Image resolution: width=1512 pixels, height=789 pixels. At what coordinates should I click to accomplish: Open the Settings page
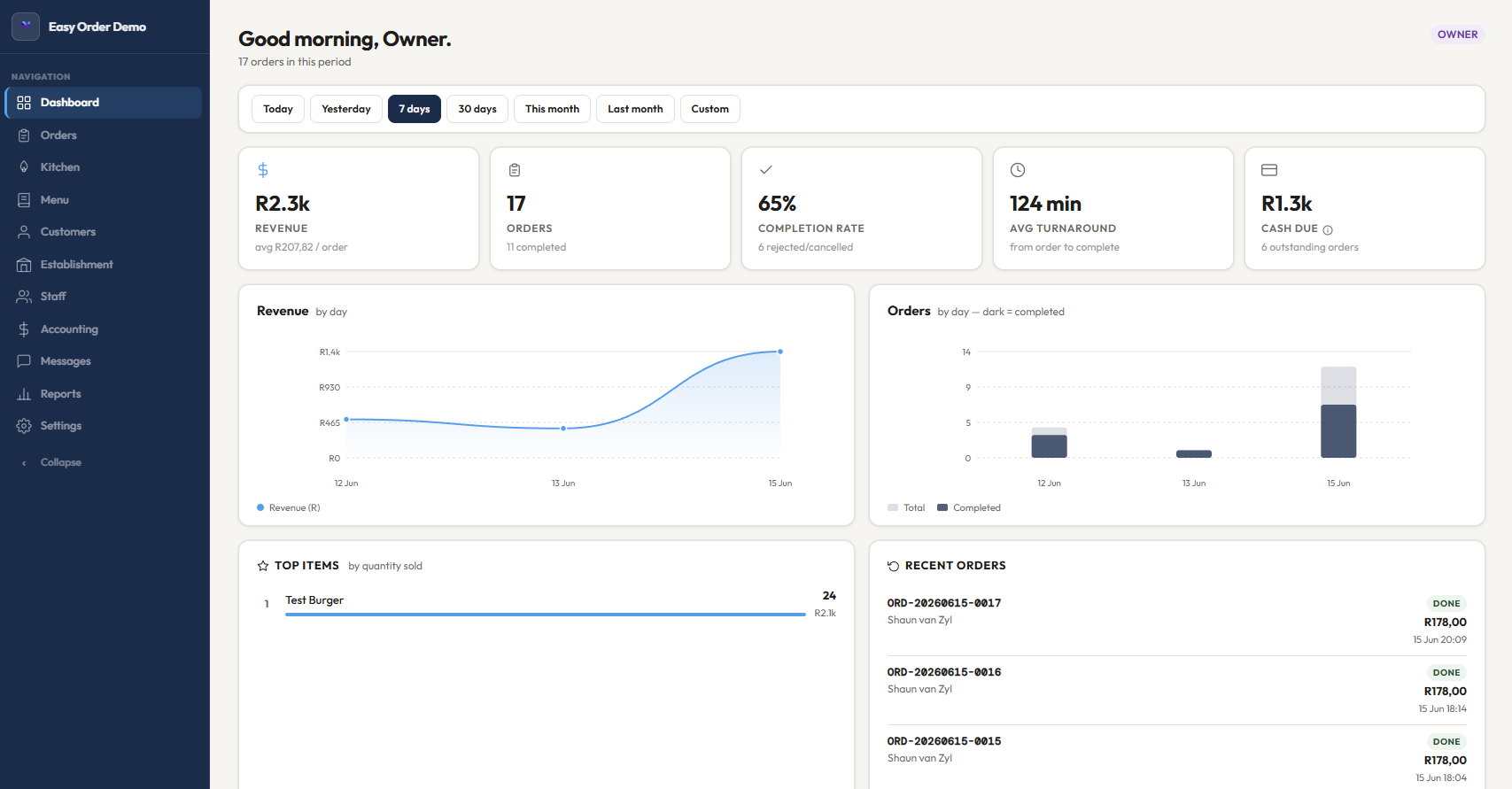click(104, 426)
